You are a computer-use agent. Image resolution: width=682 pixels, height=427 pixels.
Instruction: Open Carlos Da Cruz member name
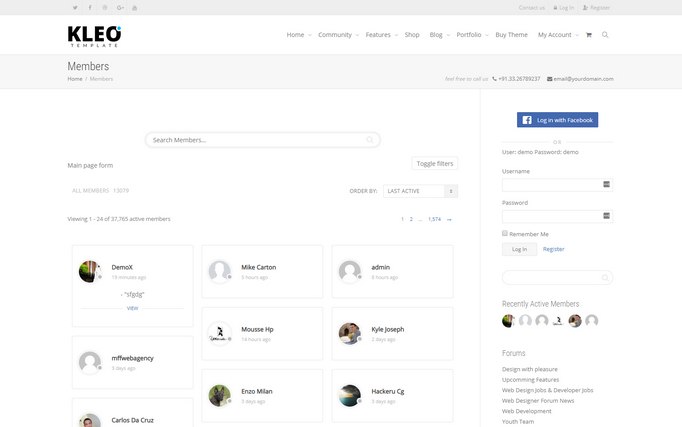click(x=132, y=420)
